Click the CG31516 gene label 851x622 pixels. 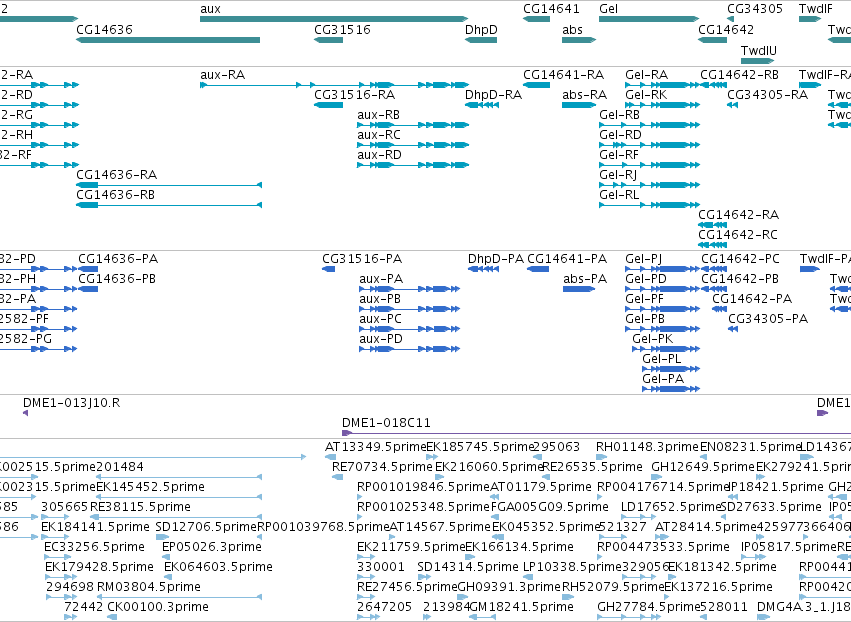coord(342,29)
